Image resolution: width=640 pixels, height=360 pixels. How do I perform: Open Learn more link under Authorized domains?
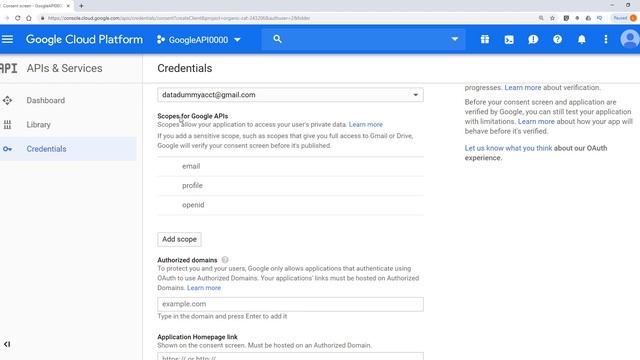[204, 288]
